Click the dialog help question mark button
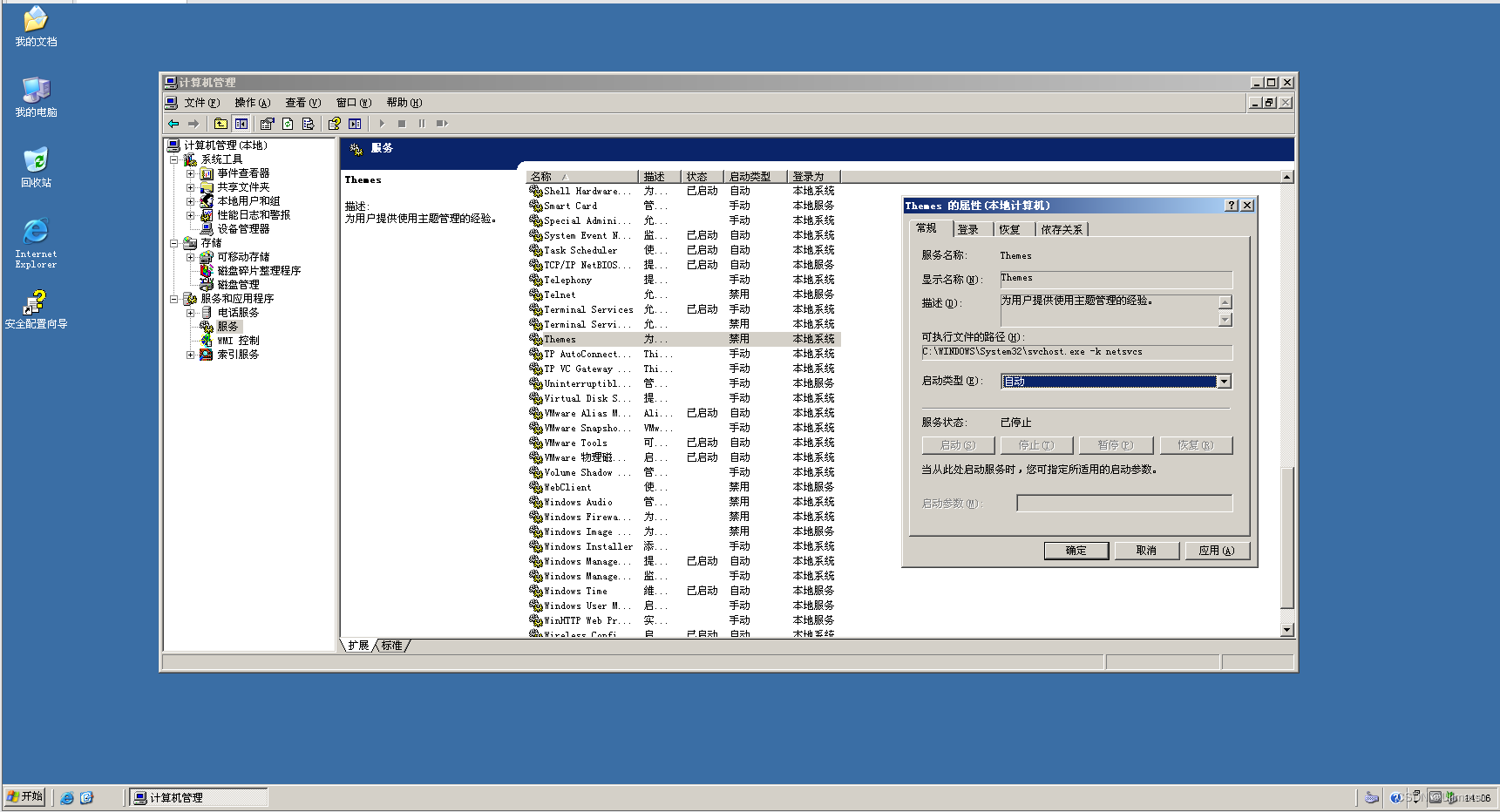The width and height of the screenshot is (1500, 812). pyautogui.click(x=1232, y=206)
